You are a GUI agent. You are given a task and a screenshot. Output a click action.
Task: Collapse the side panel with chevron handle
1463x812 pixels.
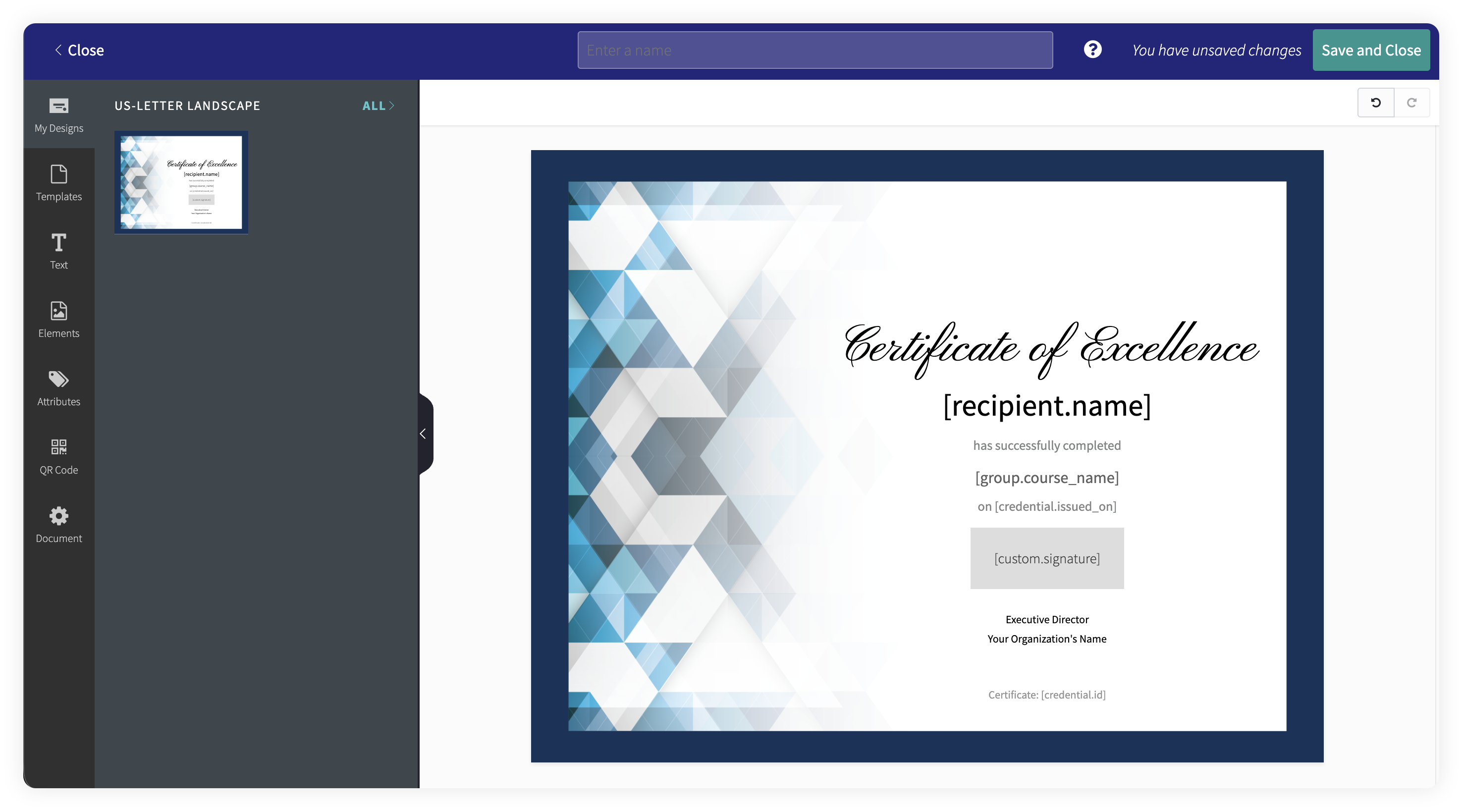coord(425,434)
